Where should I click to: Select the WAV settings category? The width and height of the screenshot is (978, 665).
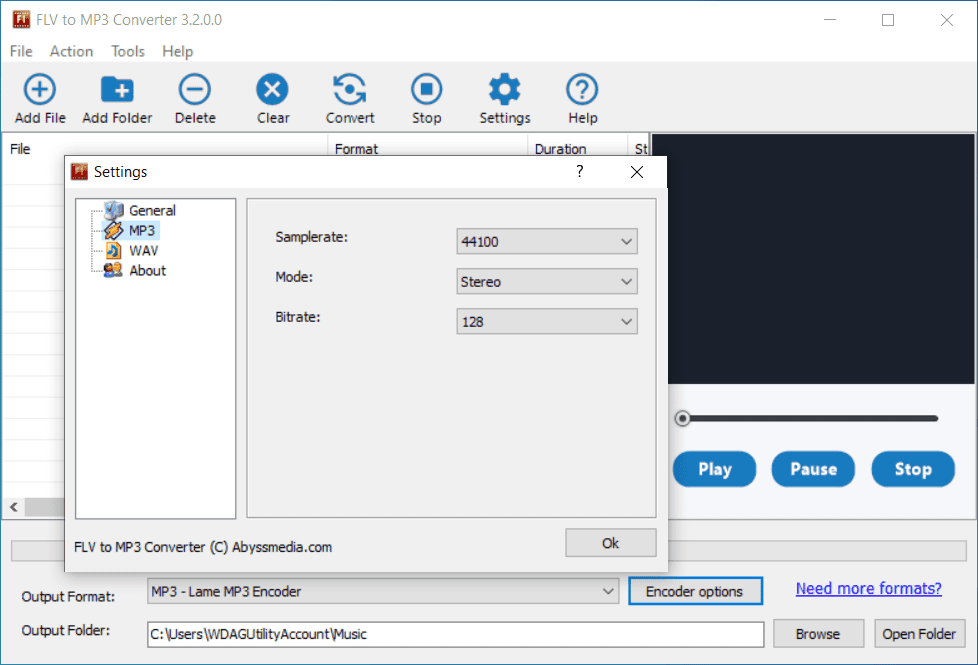[143, 250]
